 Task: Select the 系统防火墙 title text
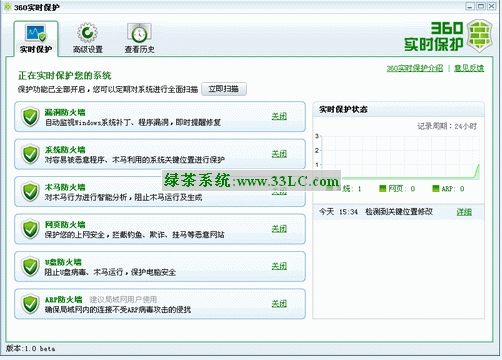pyautogui.click(x=65, y=150)
